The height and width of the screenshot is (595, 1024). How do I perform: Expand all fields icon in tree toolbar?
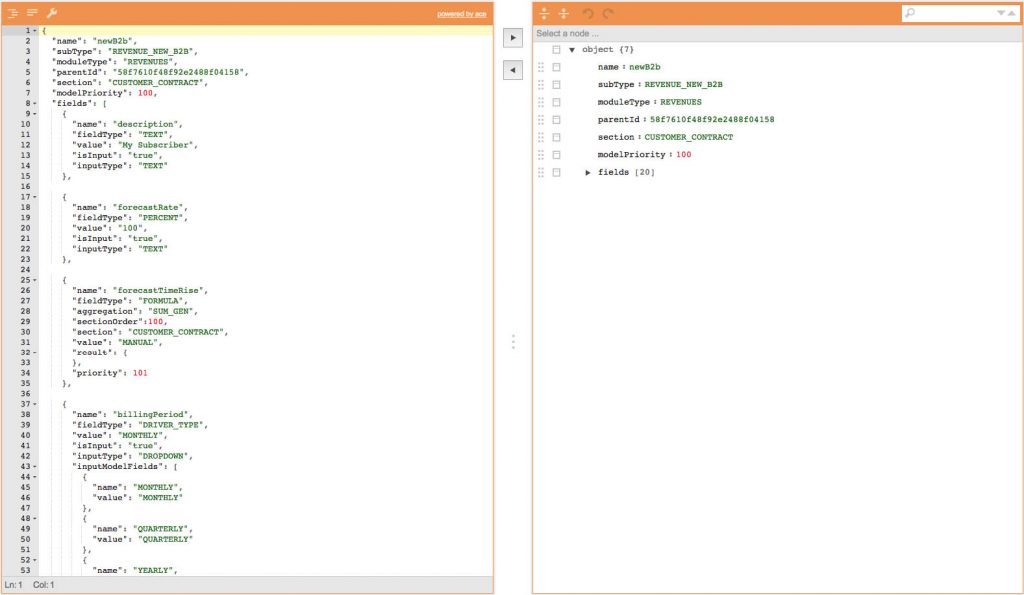[x=544, y=13]
